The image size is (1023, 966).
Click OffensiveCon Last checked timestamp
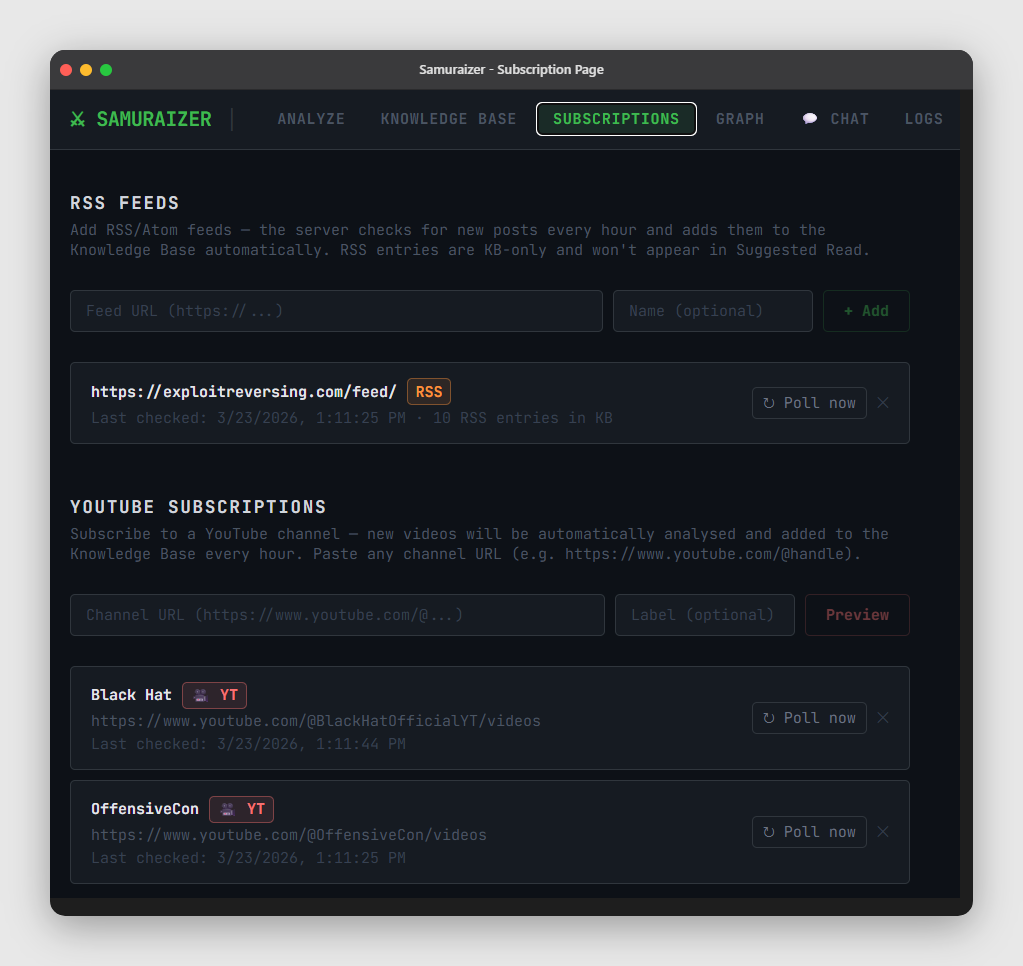(x=248, y=858)
